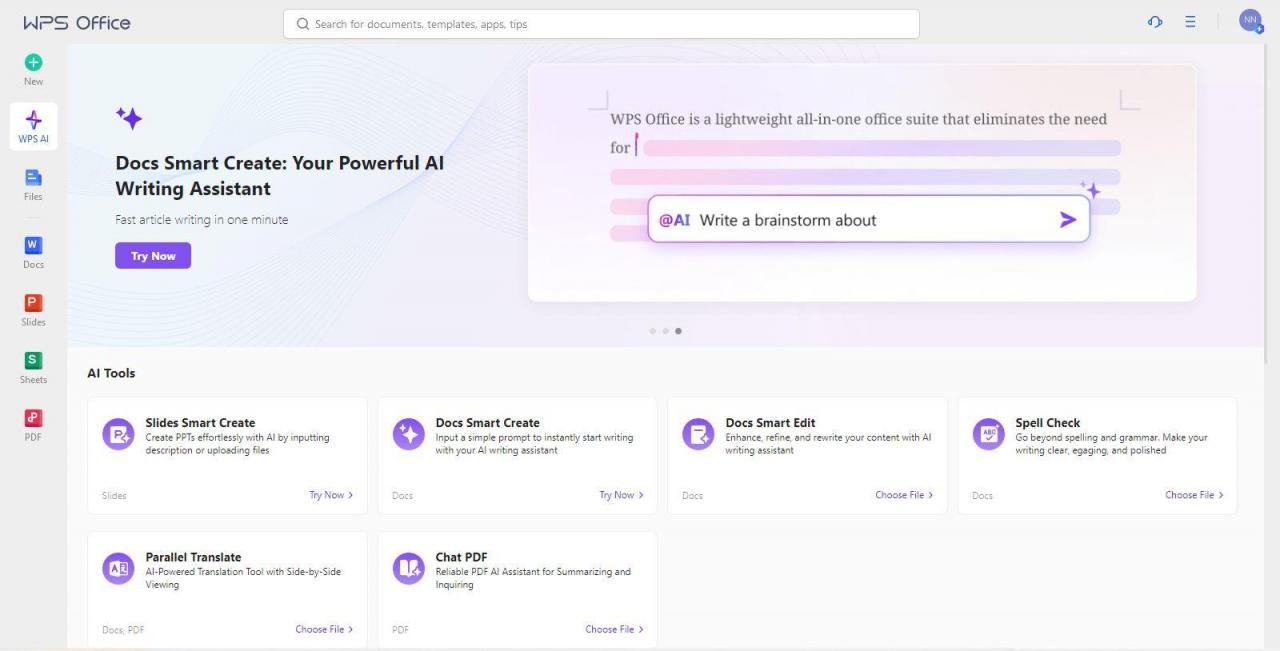
Task: Choose File for Parallel Translate
Action: click(324, 629)
